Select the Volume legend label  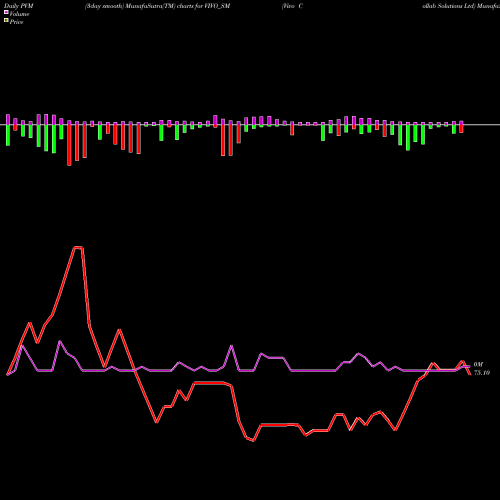click(19, 14)
